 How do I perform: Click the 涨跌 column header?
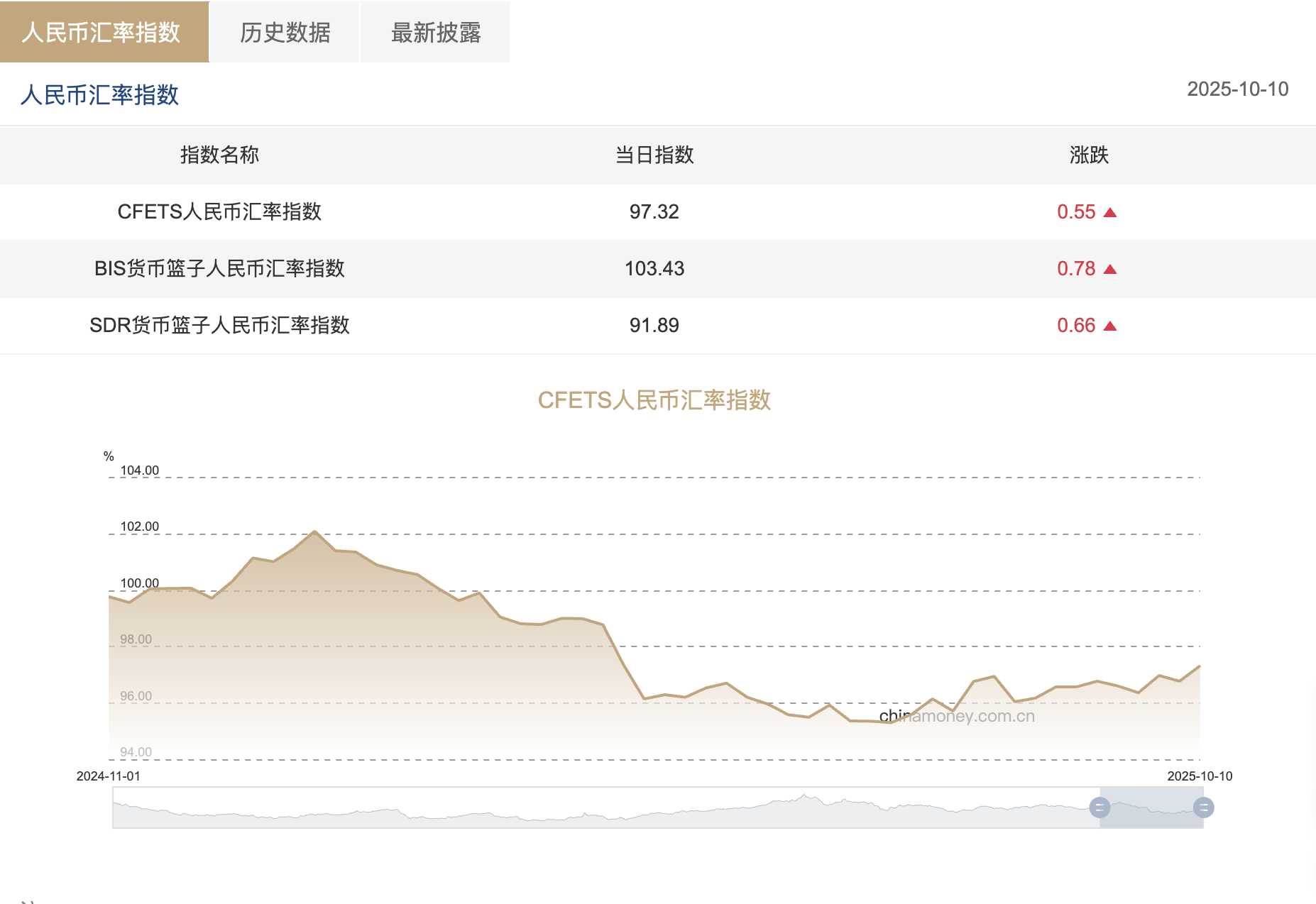tap(1088, 155)
